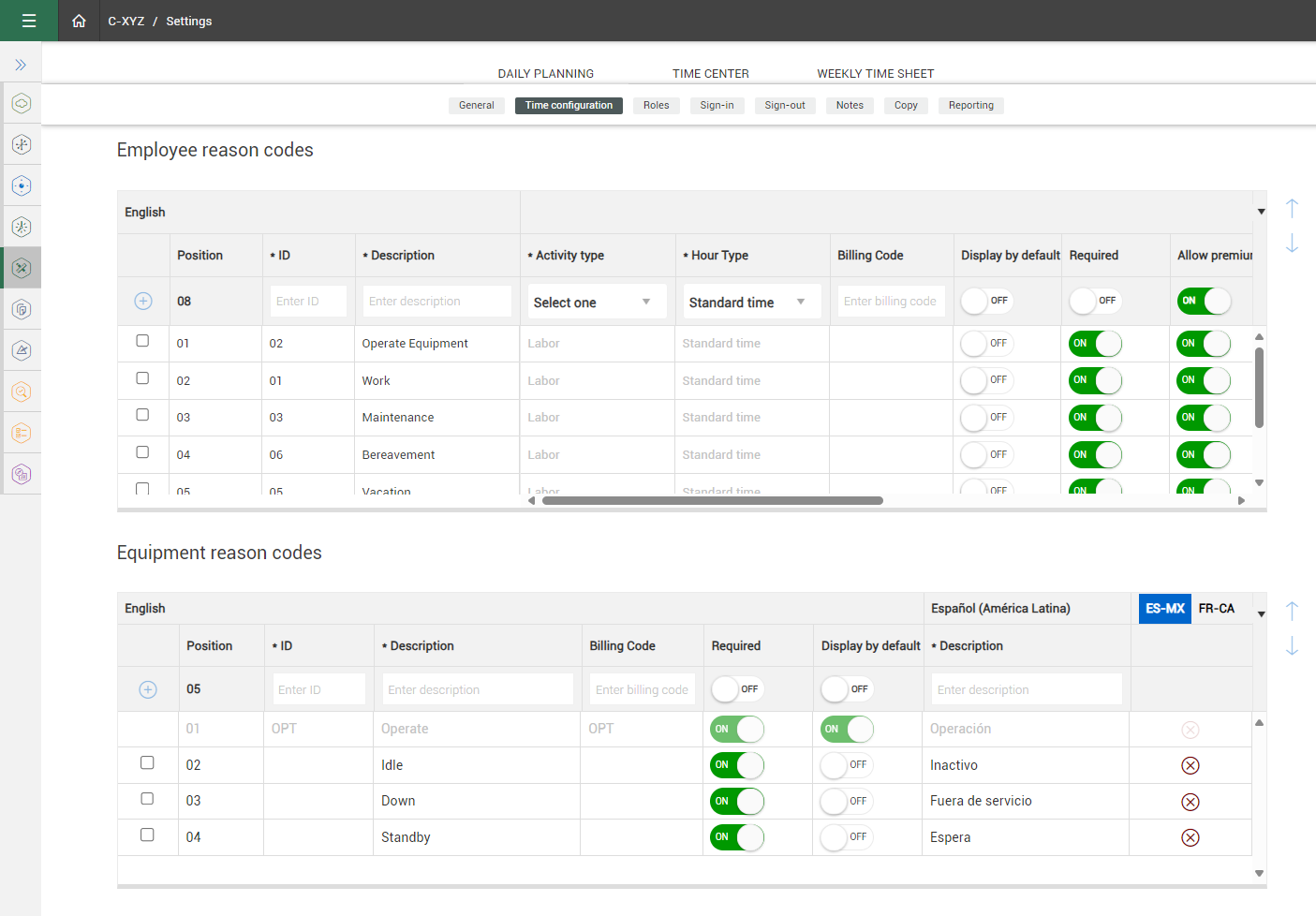The height and width of the screenshot is (916, 1316).
Task: Open the hamburger main menu
Action: pyautogui.click(x=29, y=21)
